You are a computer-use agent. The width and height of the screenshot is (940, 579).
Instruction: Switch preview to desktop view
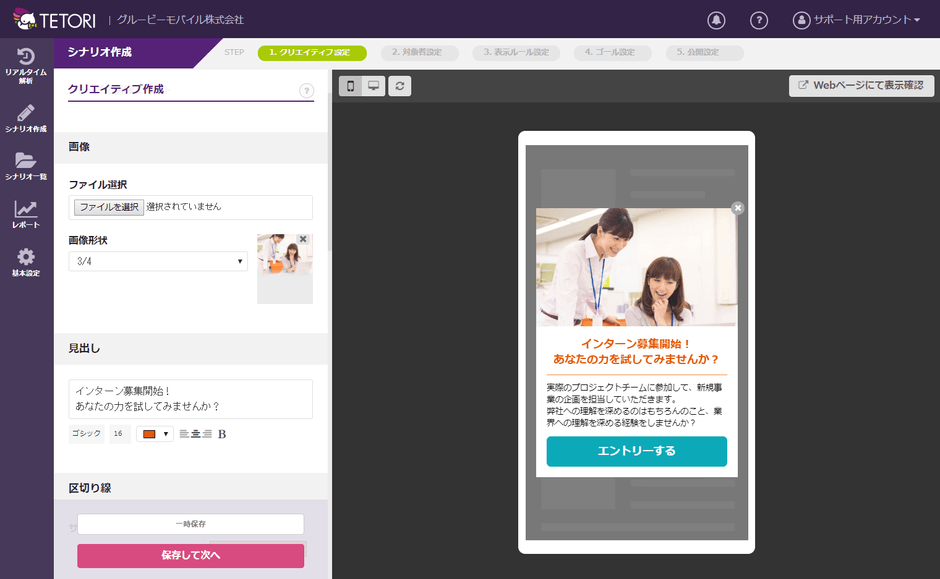click(373, 86)
